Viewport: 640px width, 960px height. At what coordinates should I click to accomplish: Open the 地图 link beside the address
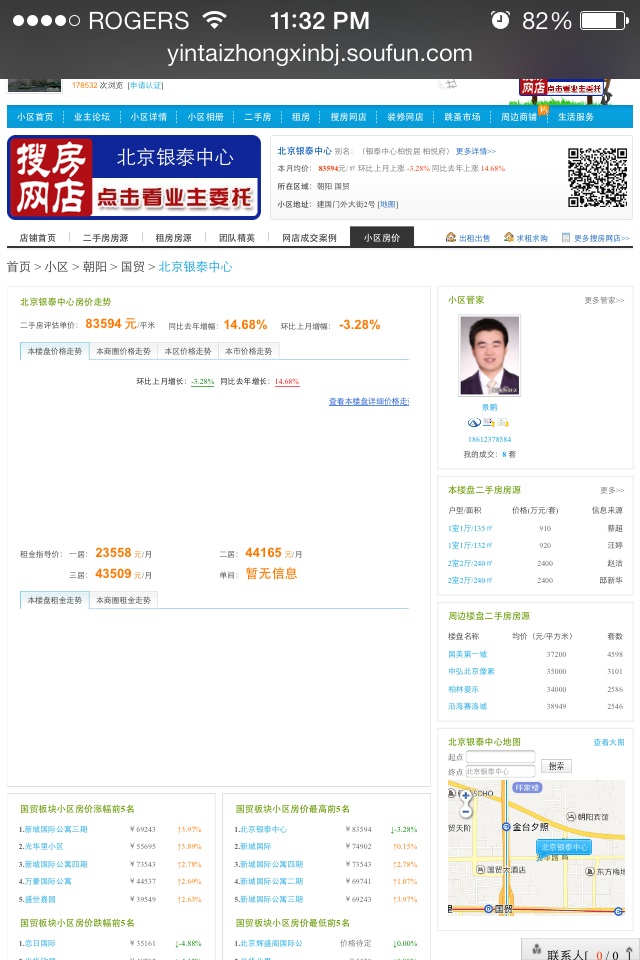[x=388, y=204]
